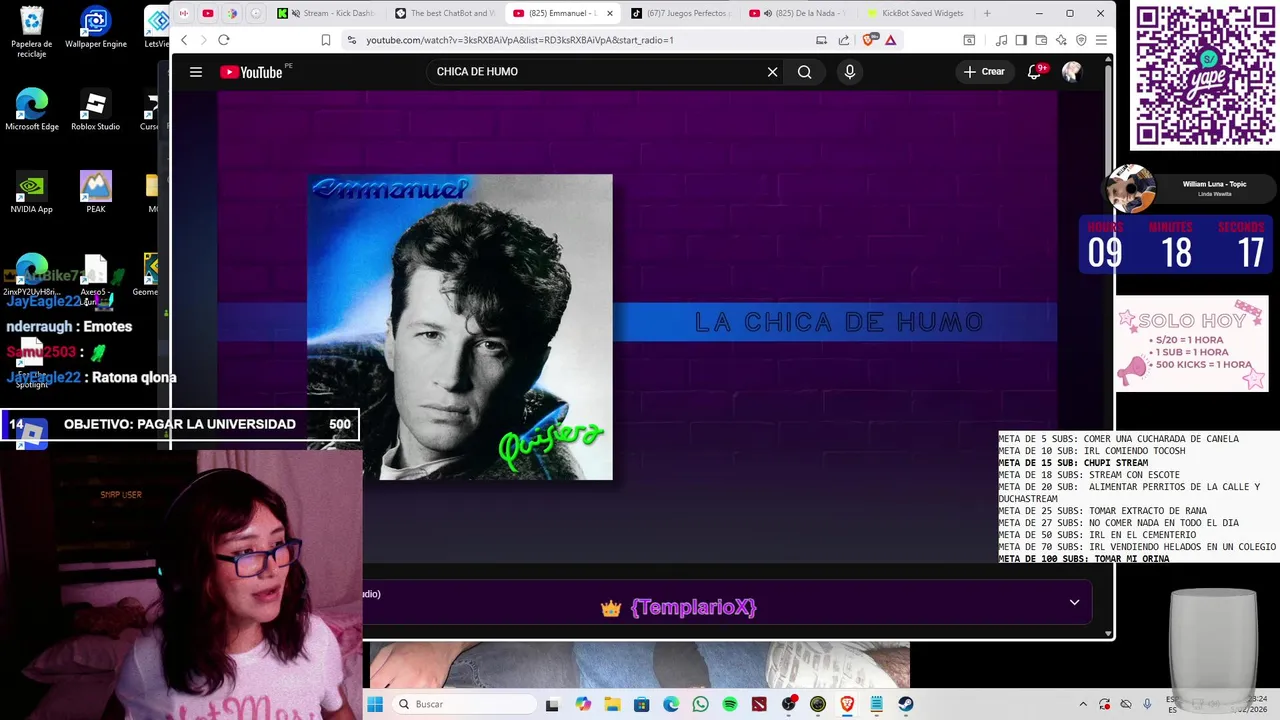
Task: Open Dota 2 from the taskbar
Action: click(759, 704)
